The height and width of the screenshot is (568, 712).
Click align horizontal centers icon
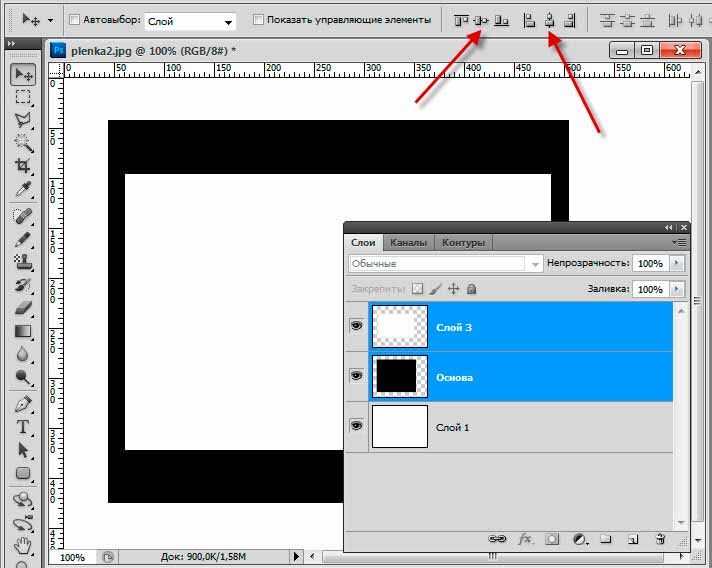(x=549, y=19)
